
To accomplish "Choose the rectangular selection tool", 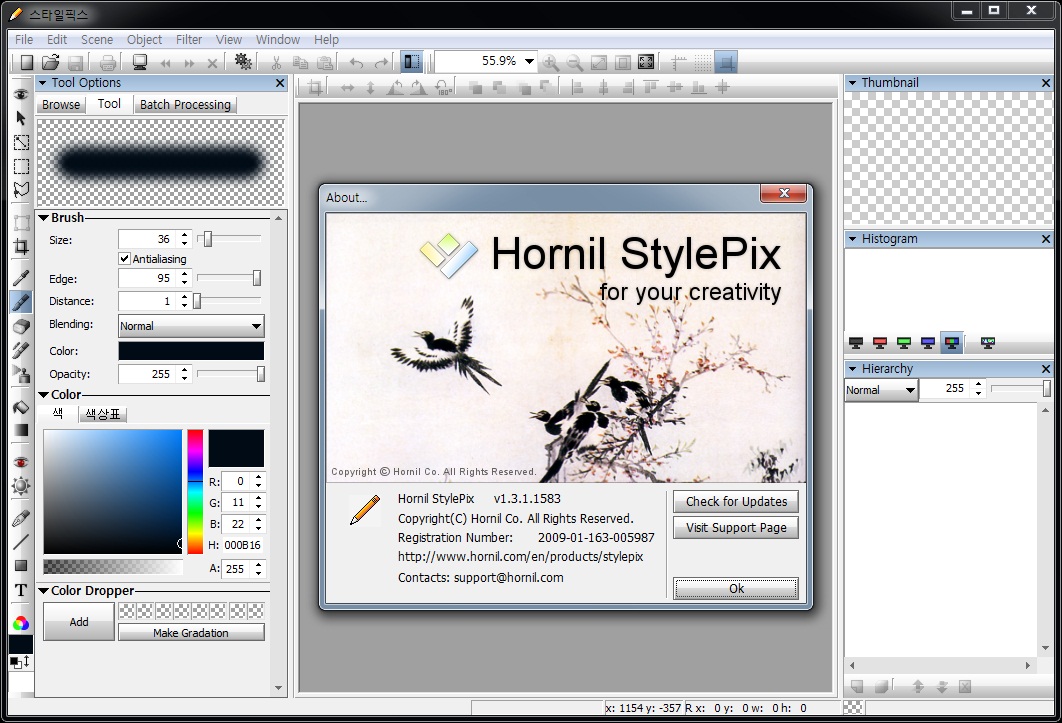I will pos(20,166).
